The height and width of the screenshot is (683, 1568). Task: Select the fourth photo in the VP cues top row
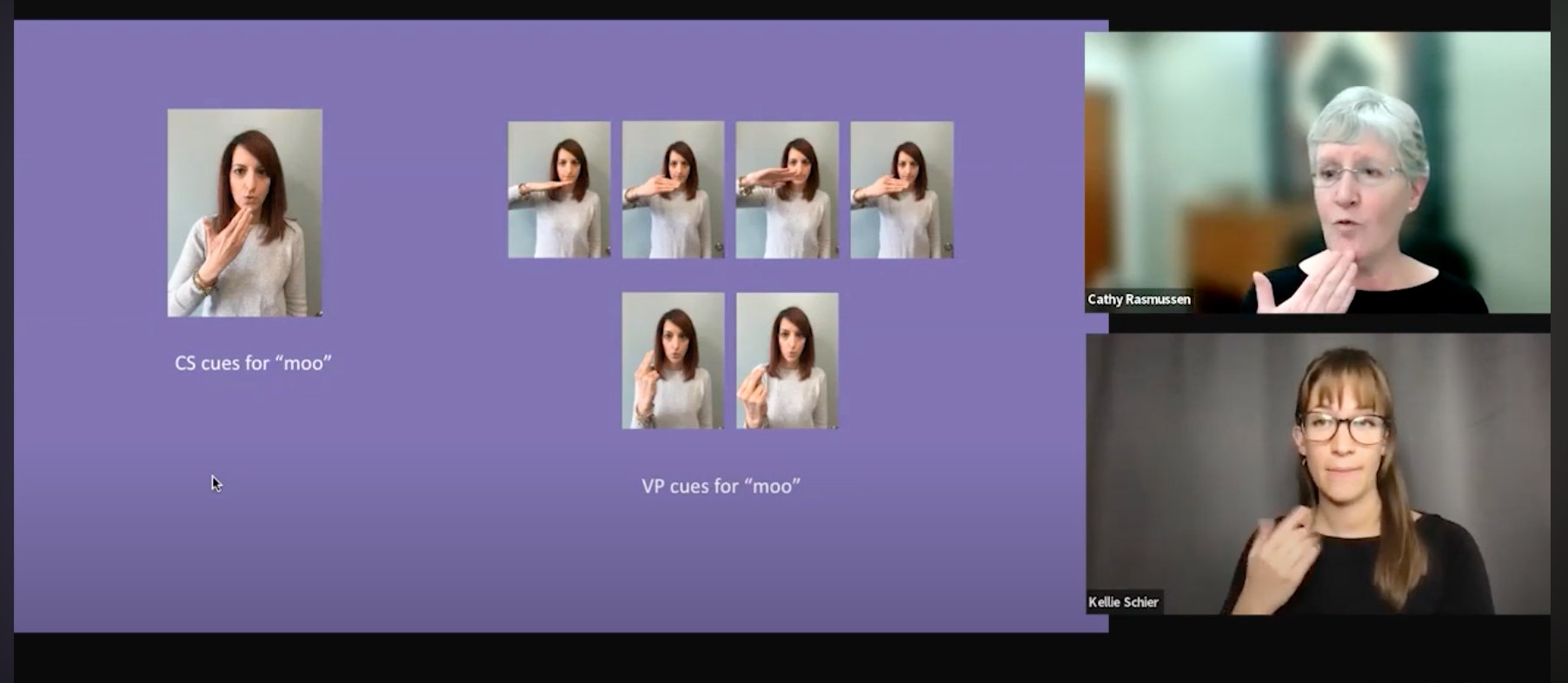click(x=902, y=189)
